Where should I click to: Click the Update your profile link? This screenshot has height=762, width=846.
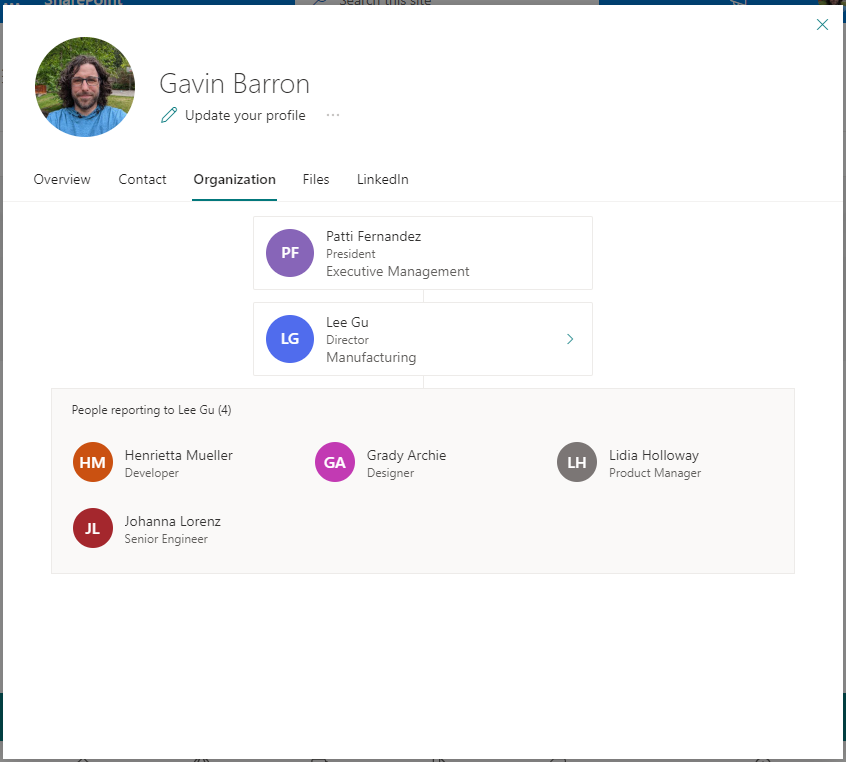click(x=244, y=115)
